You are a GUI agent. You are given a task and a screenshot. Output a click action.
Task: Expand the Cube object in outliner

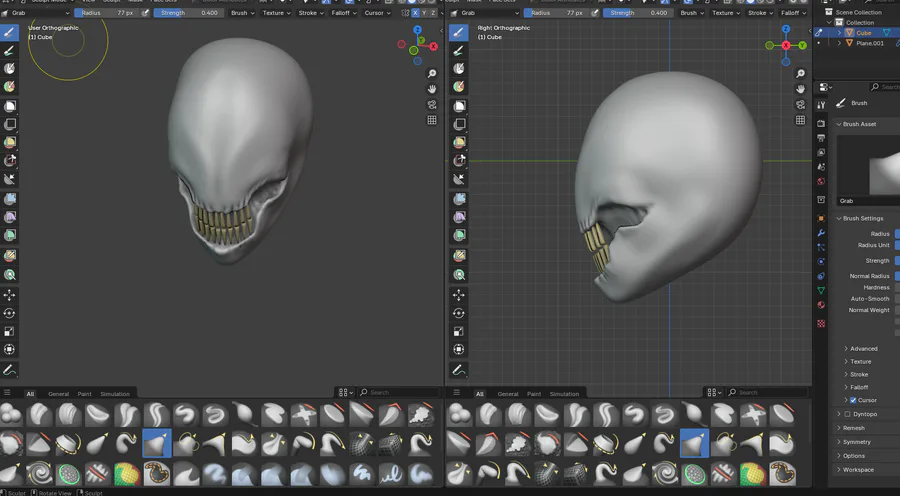[x=838, y=33]
